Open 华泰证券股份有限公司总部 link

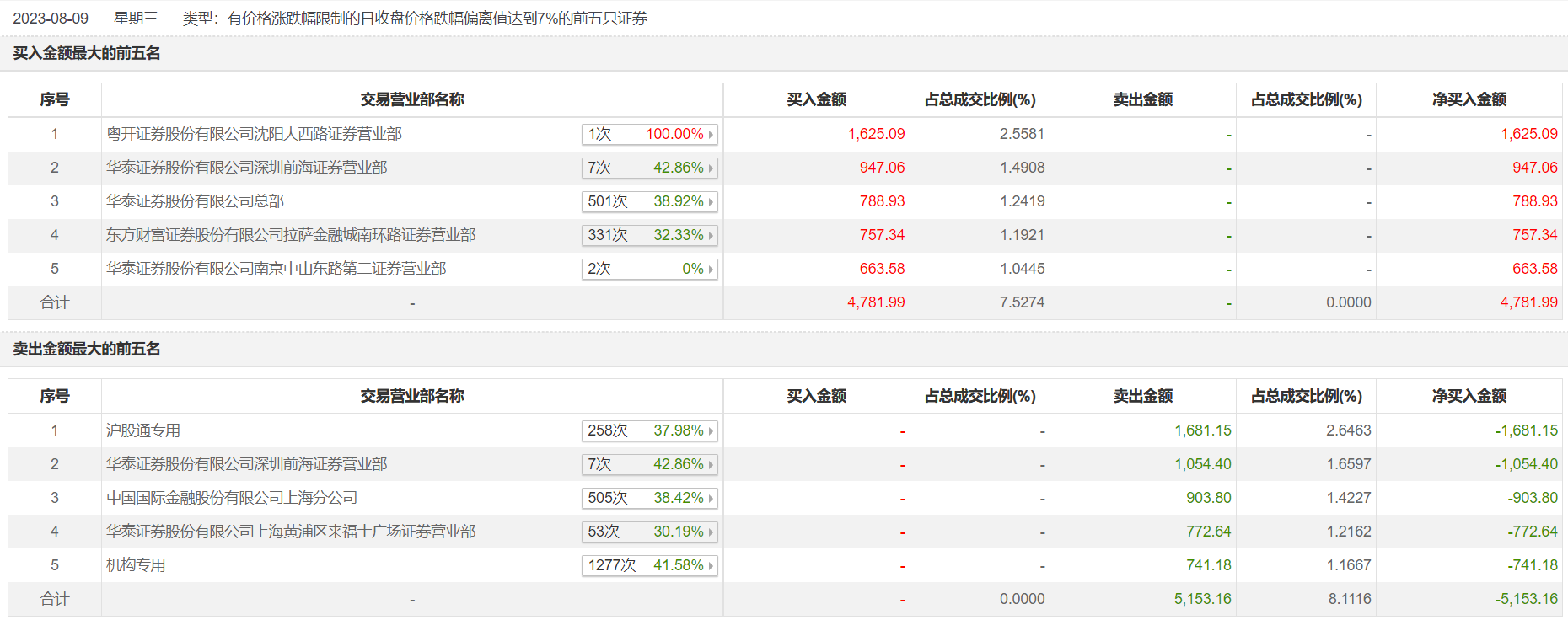click(x=195, y=201)
